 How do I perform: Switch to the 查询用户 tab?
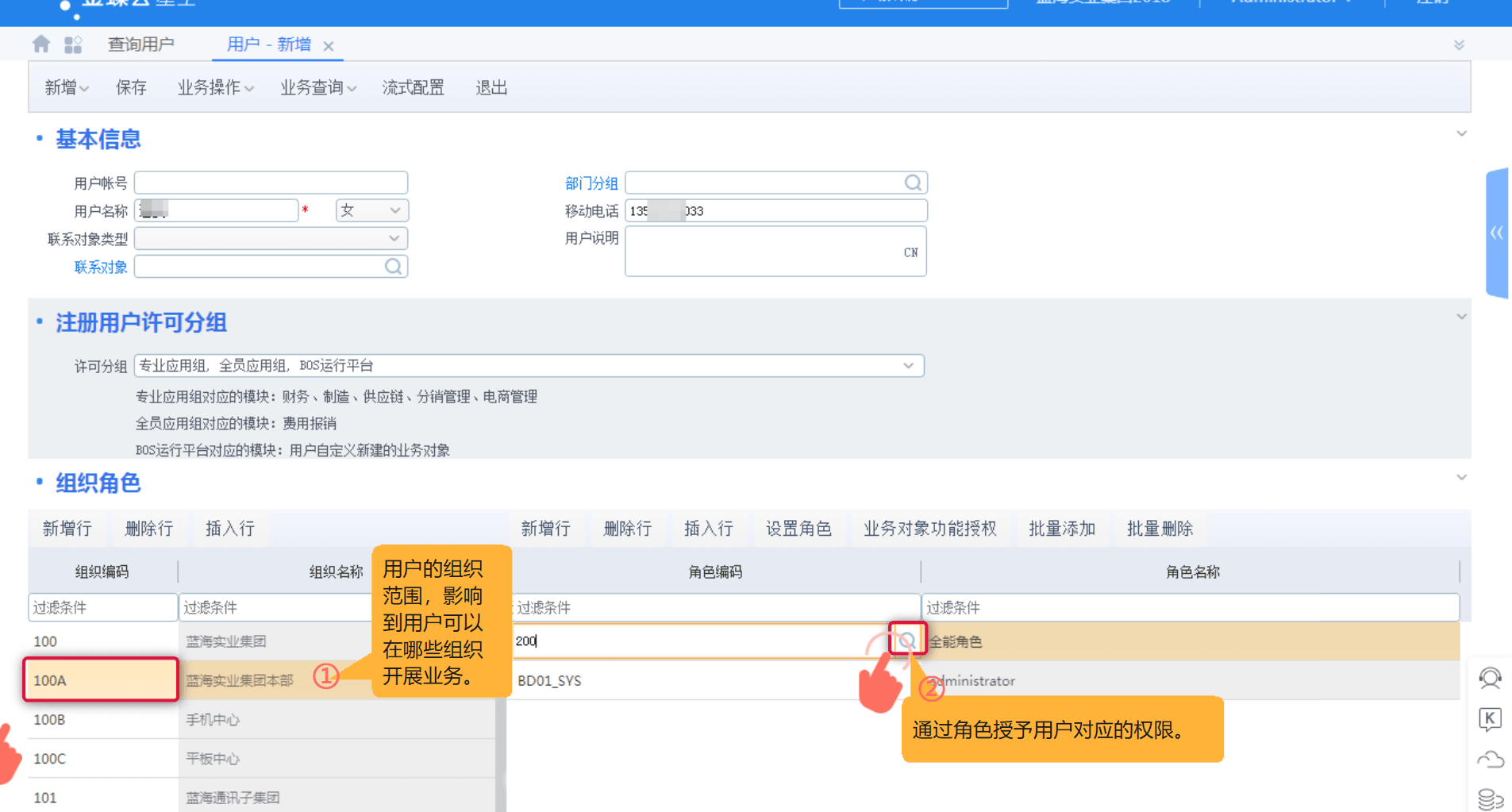click(140, 44)
